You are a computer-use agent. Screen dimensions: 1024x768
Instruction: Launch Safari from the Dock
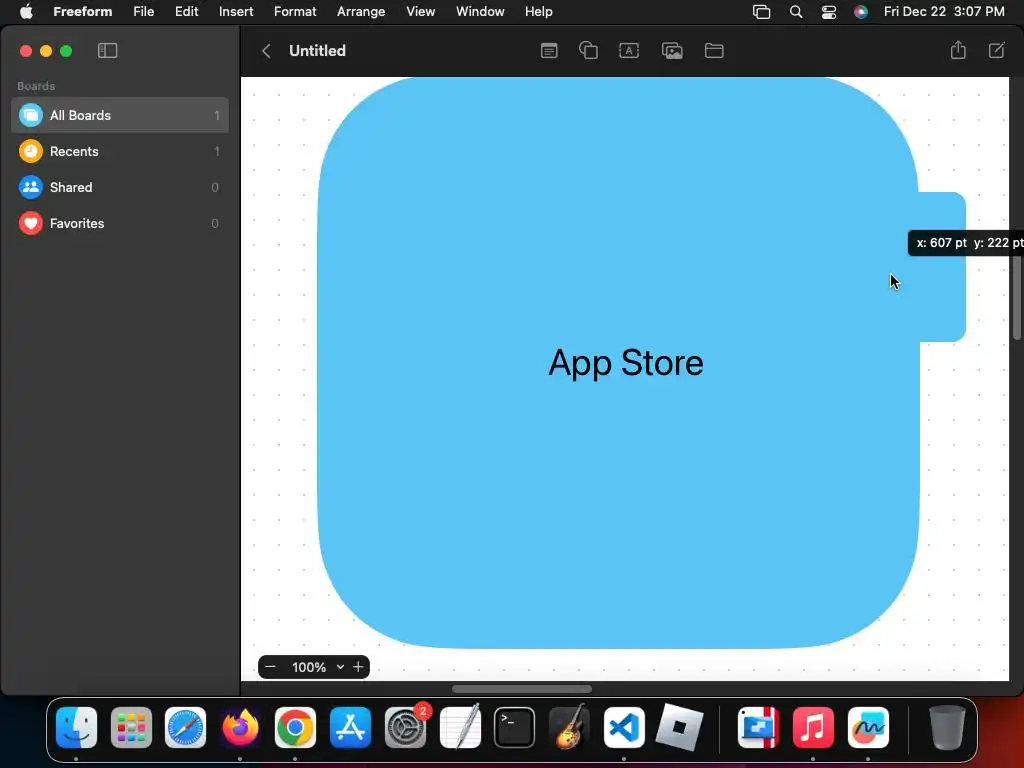(x=185, y=727)
